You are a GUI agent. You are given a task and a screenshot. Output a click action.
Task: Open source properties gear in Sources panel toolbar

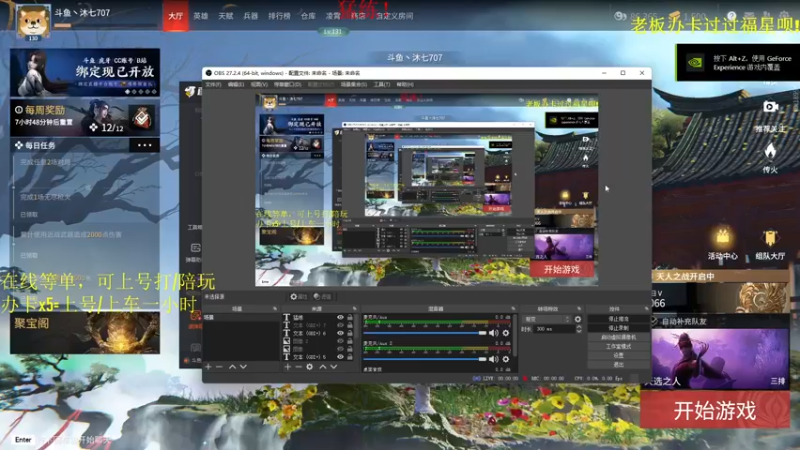tap(310, 367)
